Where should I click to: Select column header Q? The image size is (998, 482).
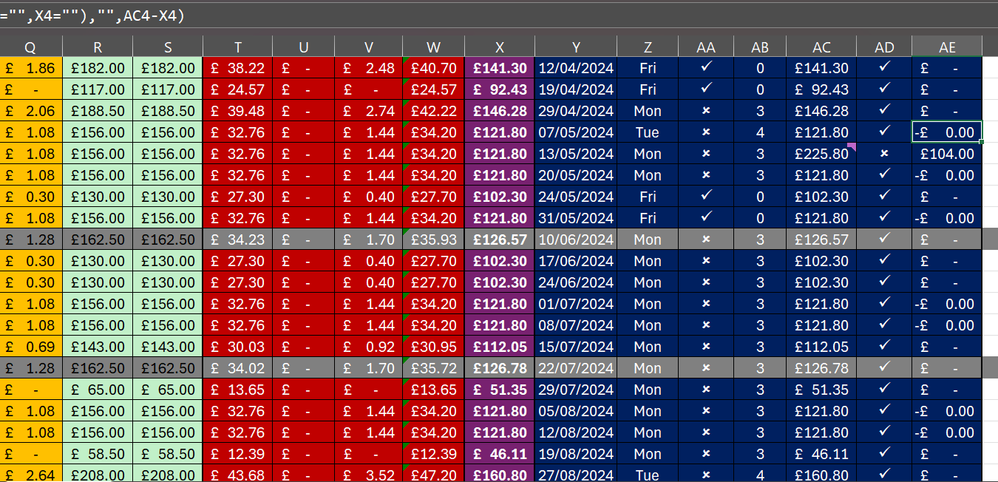point(31,47)
